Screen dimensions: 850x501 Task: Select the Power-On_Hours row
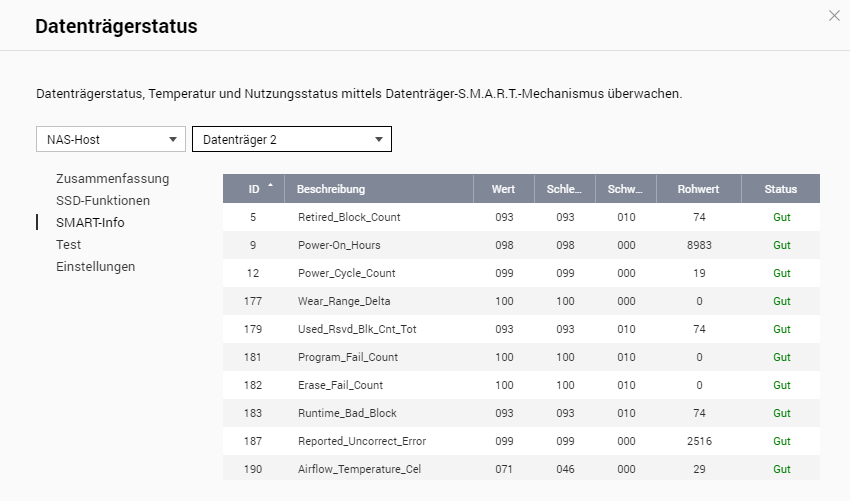(x=521, y=245)
